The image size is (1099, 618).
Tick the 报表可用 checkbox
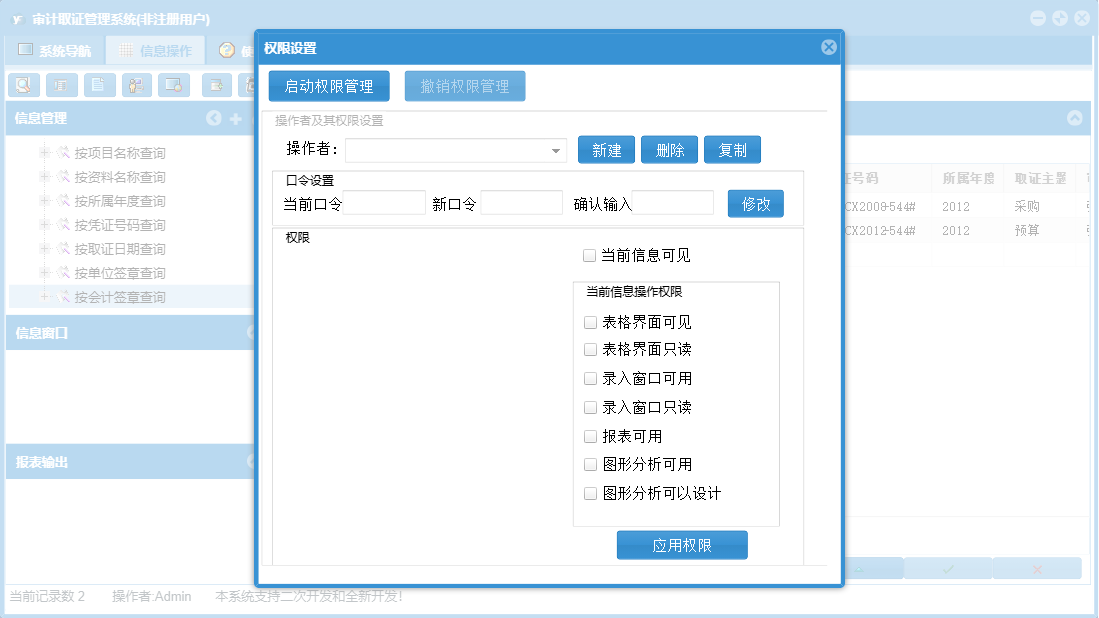[x=590, y=437]
